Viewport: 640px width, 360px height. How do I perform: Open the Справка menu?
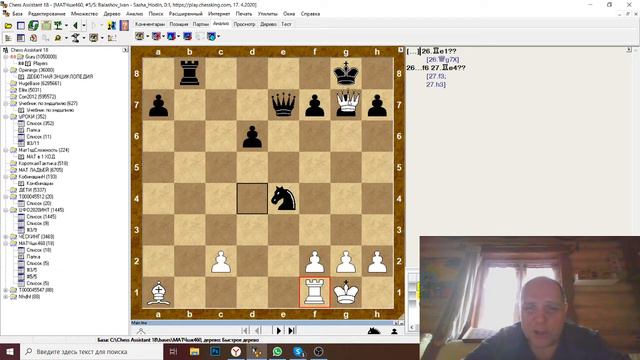(x=310, y=14)
